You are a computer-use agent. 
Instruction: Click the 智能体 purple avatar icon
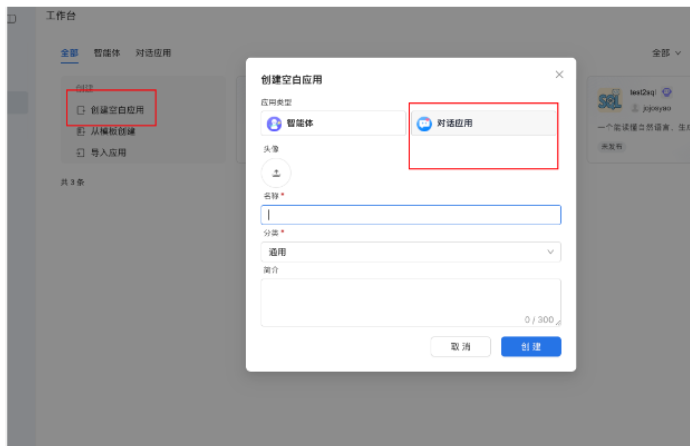[274, 124]
